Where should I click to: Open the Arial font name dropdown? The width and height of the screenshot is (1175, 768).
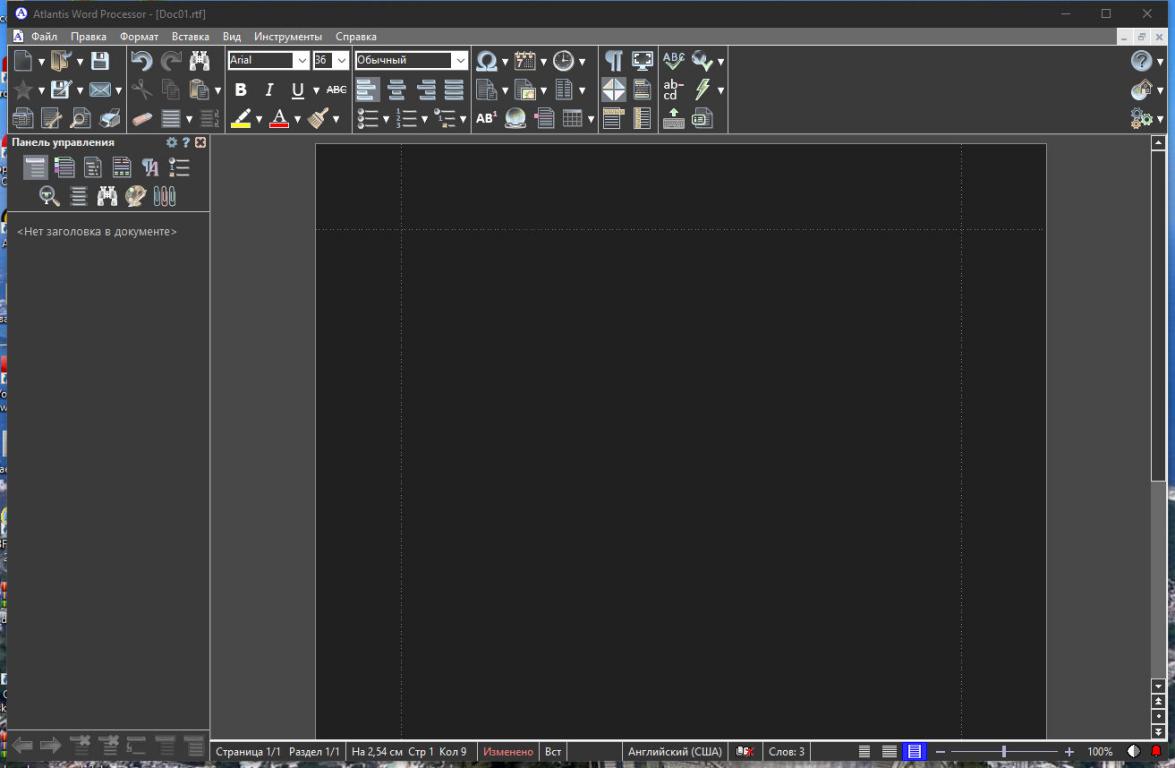(301, 60)
